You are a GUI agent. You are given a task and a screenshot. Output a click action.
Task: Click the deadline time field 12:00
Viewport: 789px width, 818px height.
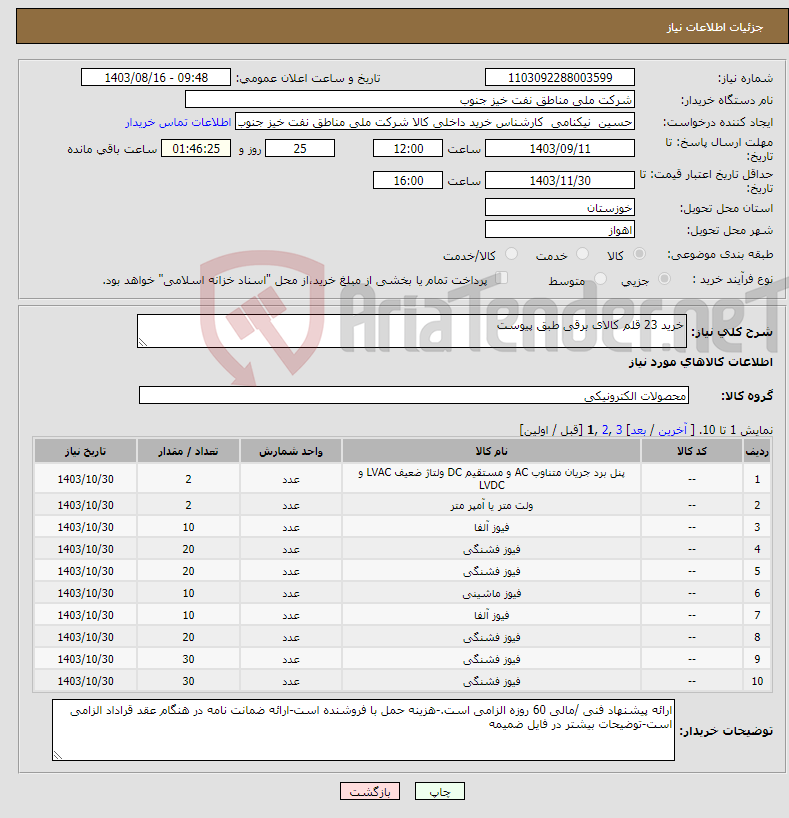click(408, 148)
